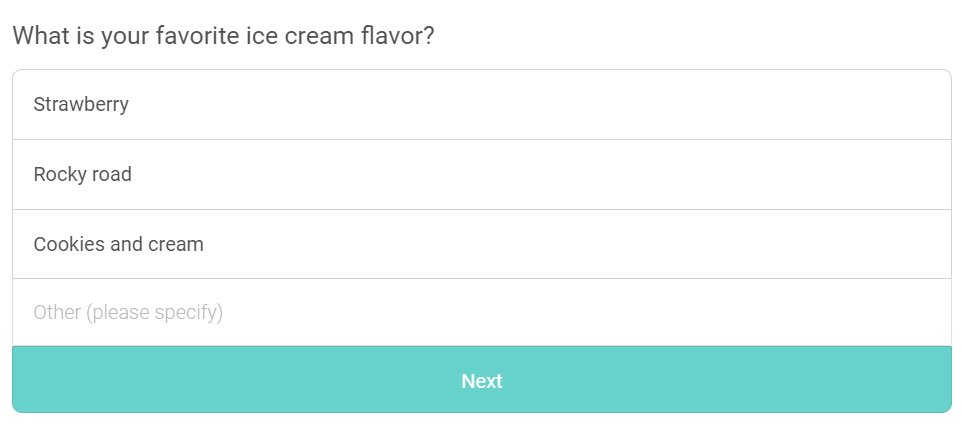Select the Strawberry answer option
The width and height of the screenshot is (962, 427).
point(482,104)
